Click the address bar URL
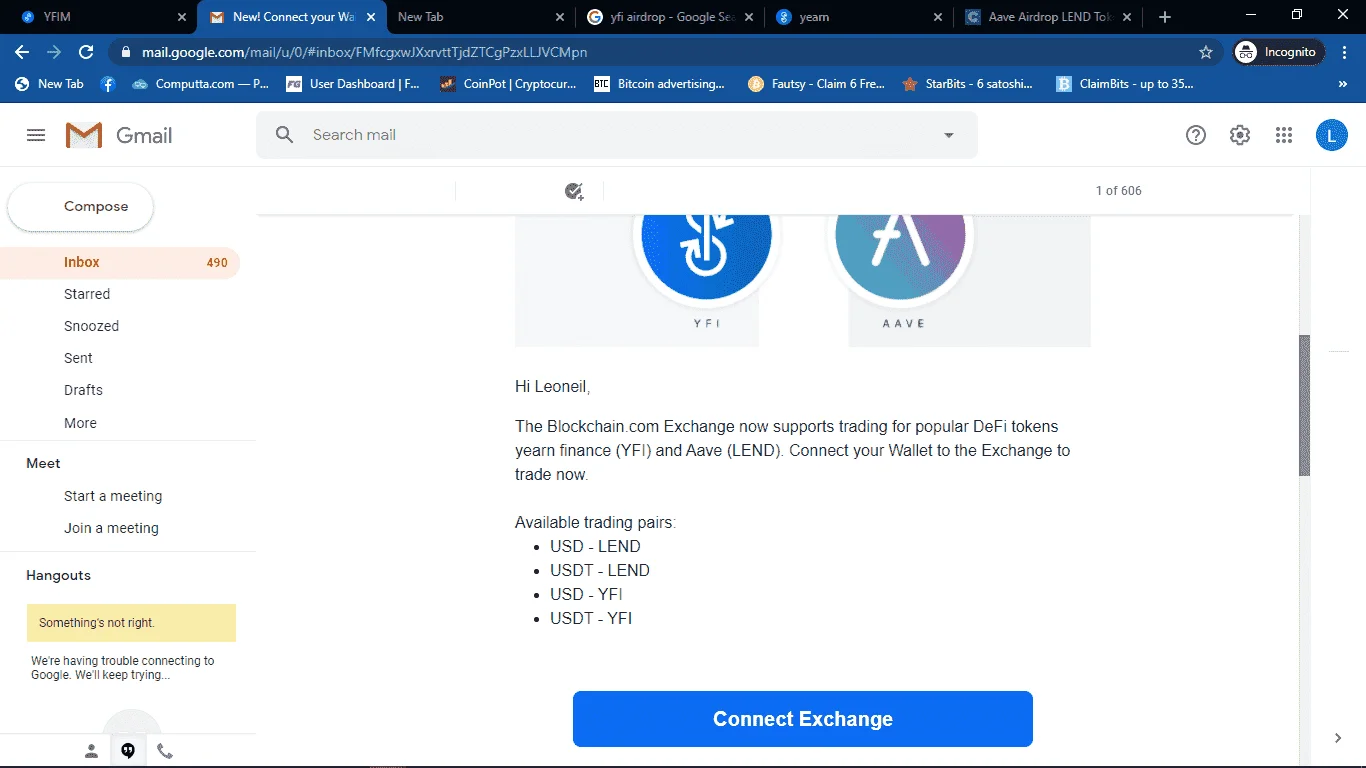The image size is (1366, 768). (x=364, y=52)
